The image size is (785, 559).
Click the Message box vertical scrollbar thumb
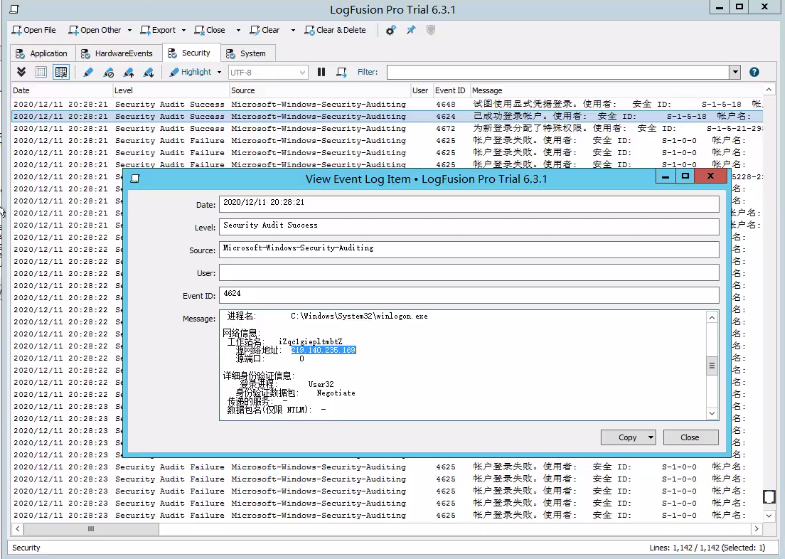click(x=712, y=366)
